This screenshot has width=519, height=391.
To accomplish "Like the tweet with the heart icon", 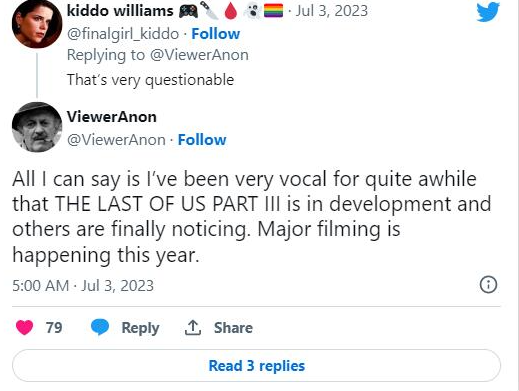I will click(x=24, y=327).
